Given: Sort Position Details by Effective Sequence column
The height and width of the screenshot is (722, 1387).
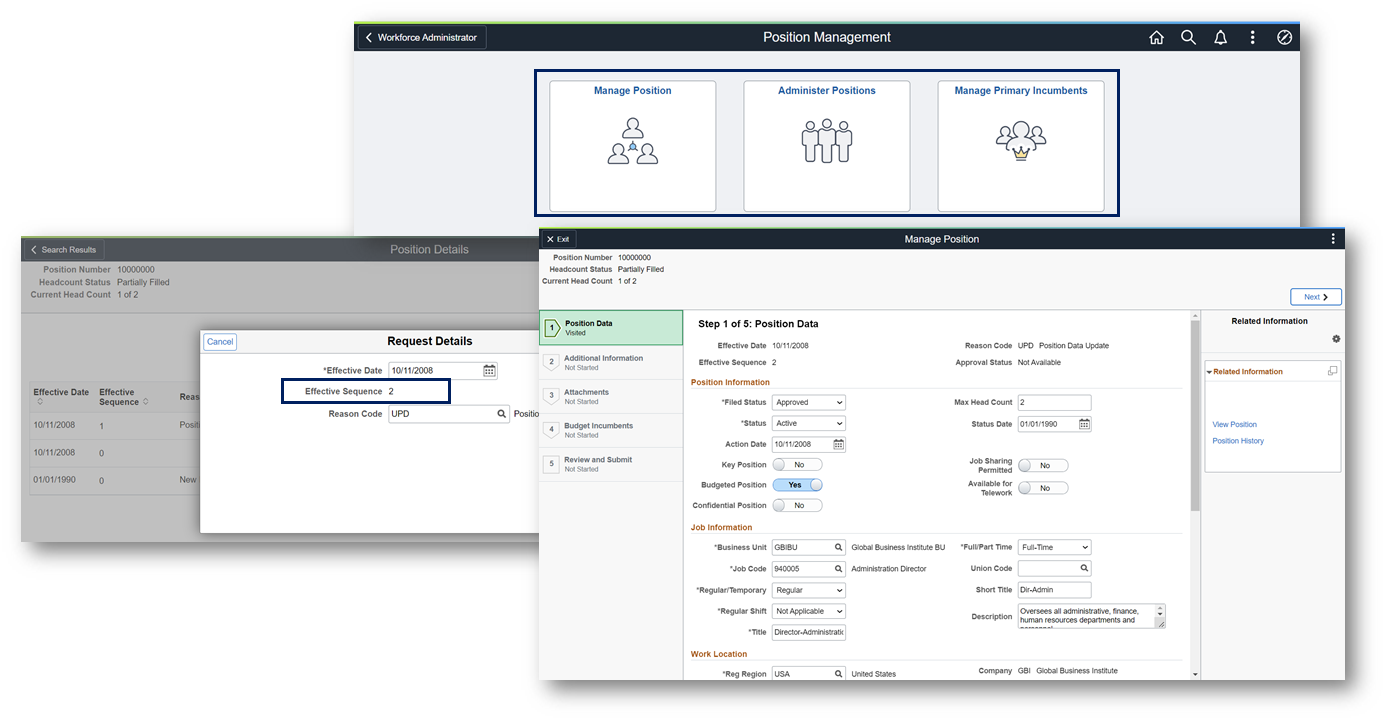Looking at the screenshot, I should click(x=122, y=397).
